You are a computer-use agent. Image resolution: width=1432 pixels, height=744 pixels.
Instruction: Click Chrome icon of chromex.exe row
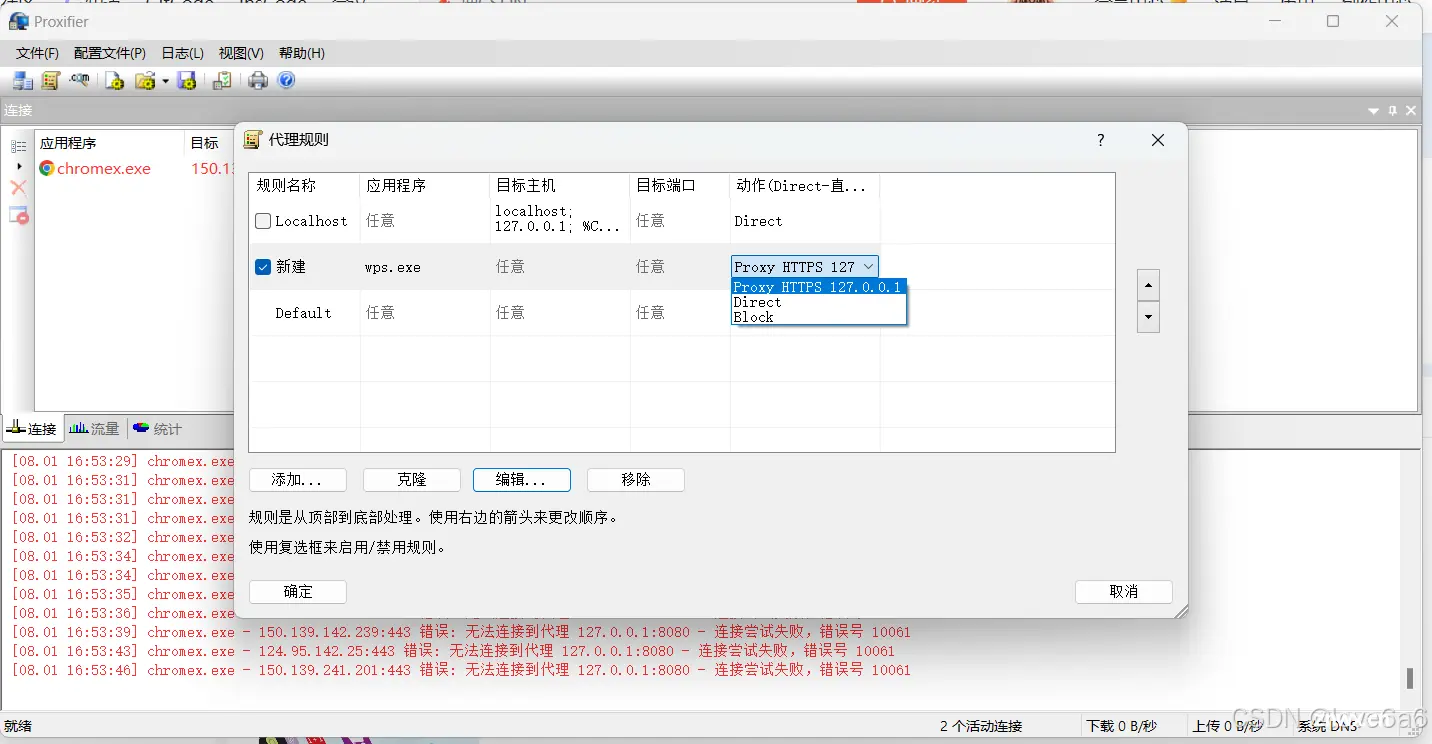tap(47, 168)
